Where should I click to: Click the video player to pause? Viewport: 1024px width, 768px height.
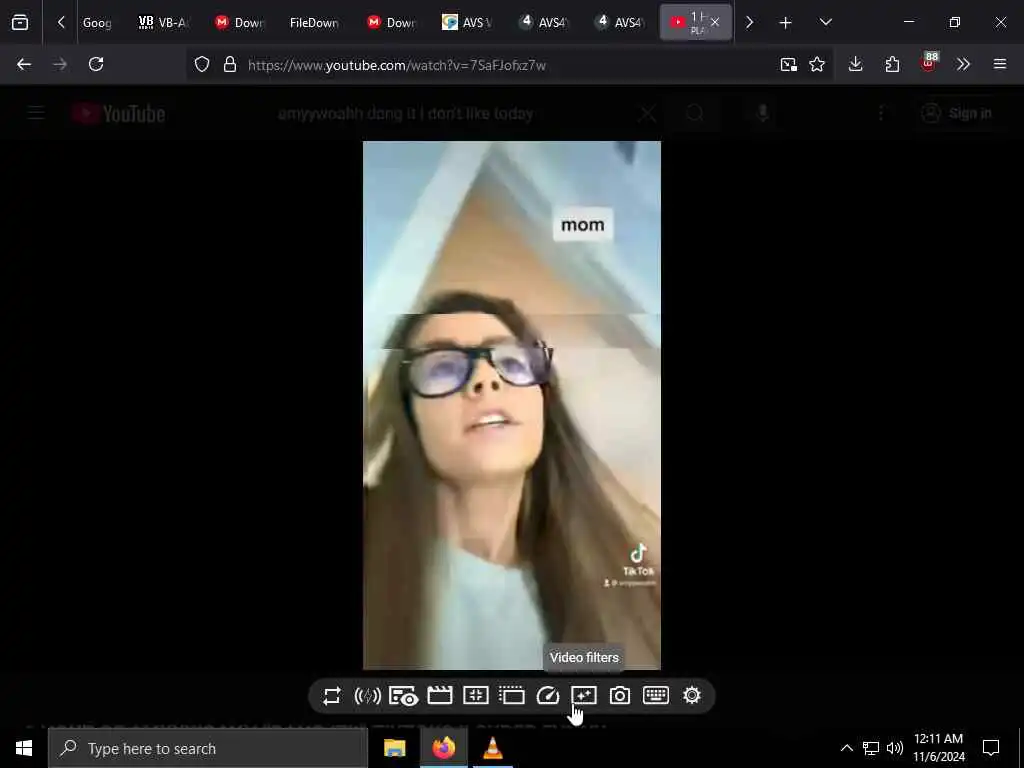tap(512, 405)
